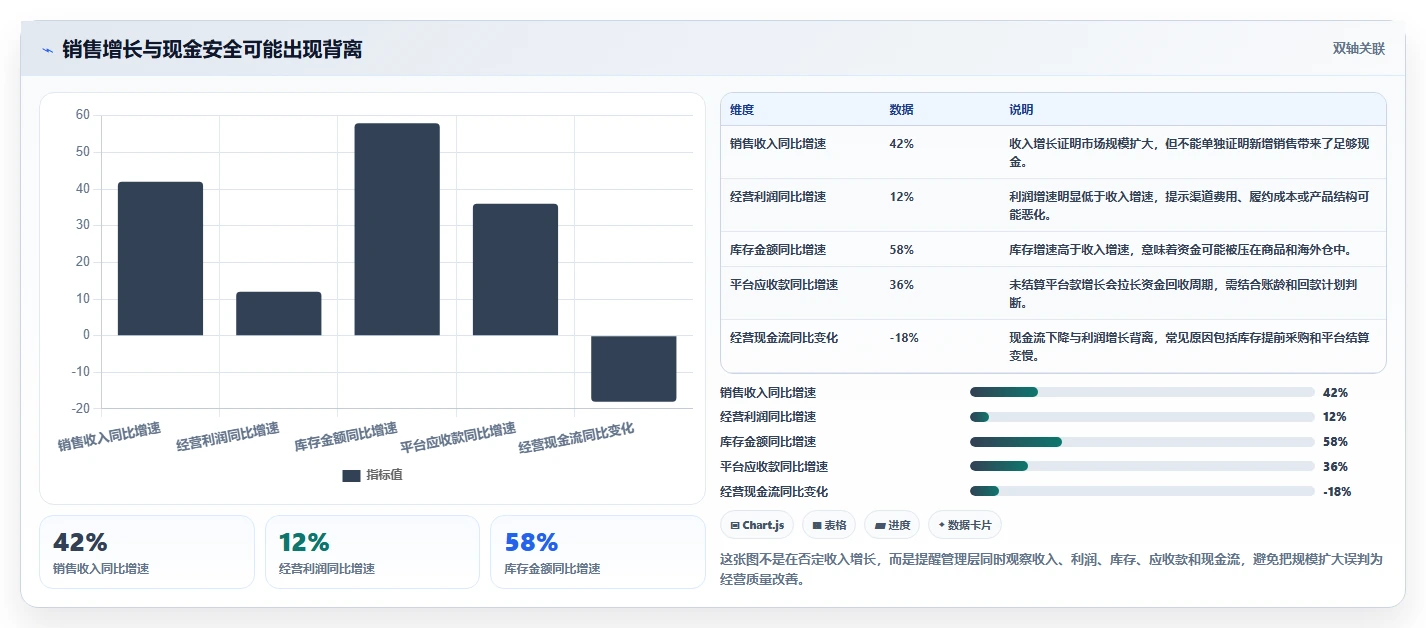Viewport: 1426px width, 628px height.
Task: Click the description starting 现金流下降与利润增长背离
Action: [1188, 347]
